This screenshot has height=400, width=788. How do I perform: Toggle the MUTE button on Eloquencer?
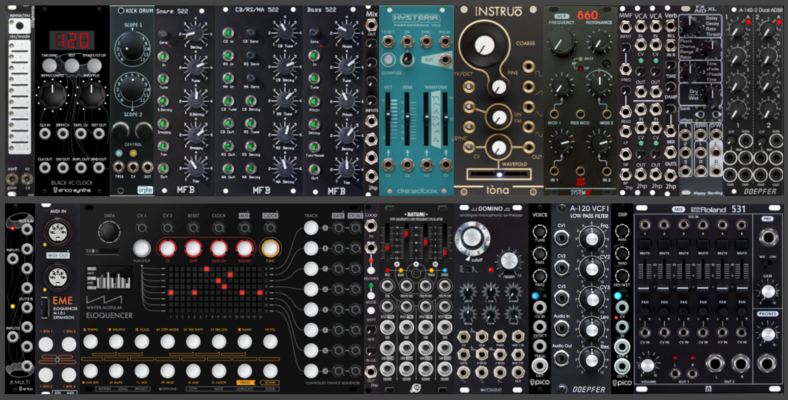[116, 371]
